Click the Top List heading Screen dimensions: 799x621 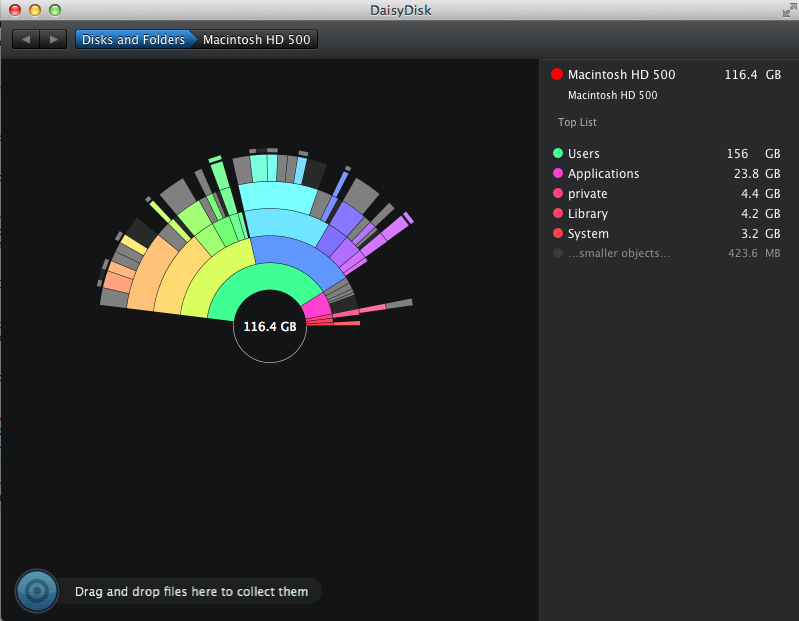(x=577, y=122)
